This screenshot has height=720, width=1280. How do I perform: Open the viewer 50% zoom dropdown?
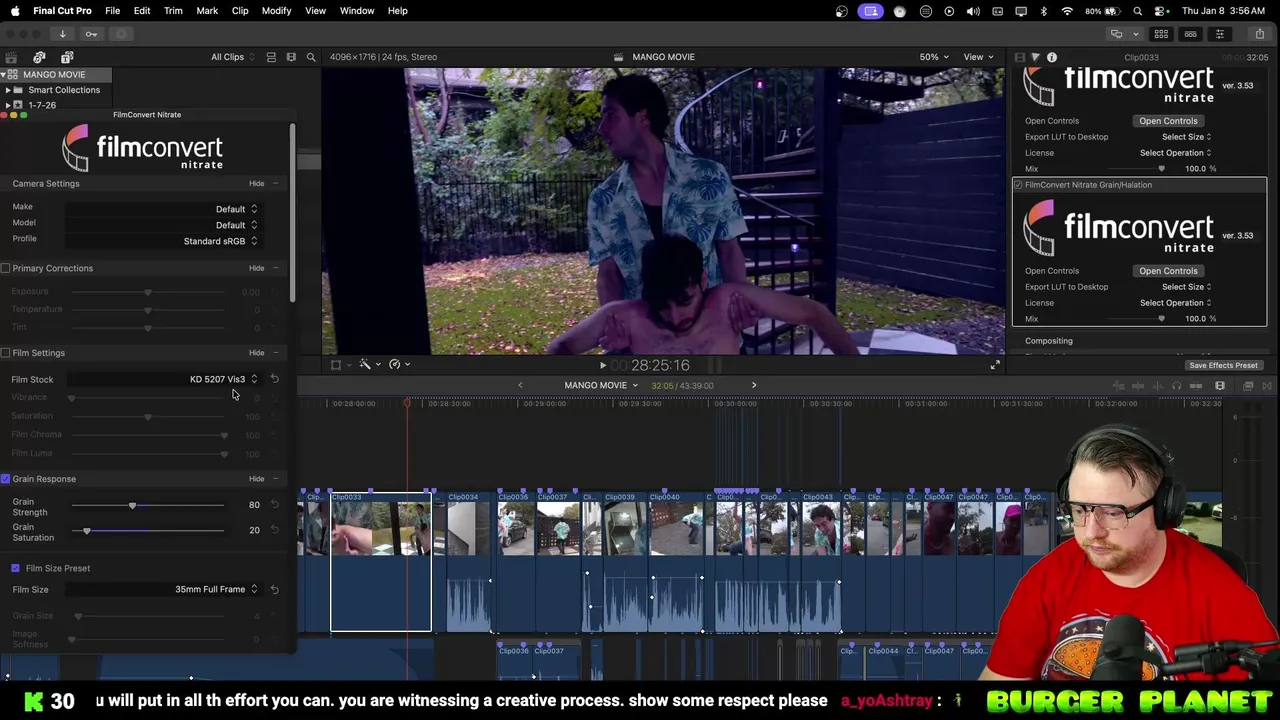pyautogui.click(x=934, y=57)
